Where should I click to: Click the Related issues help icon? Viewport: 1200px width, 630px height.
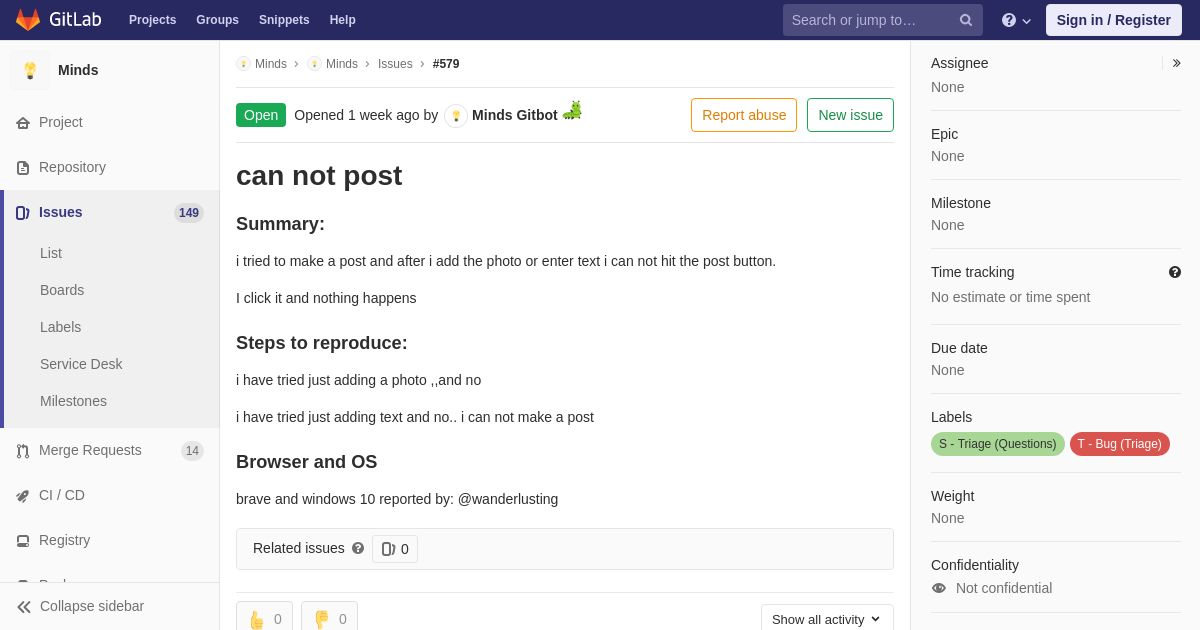coord(358,548)
